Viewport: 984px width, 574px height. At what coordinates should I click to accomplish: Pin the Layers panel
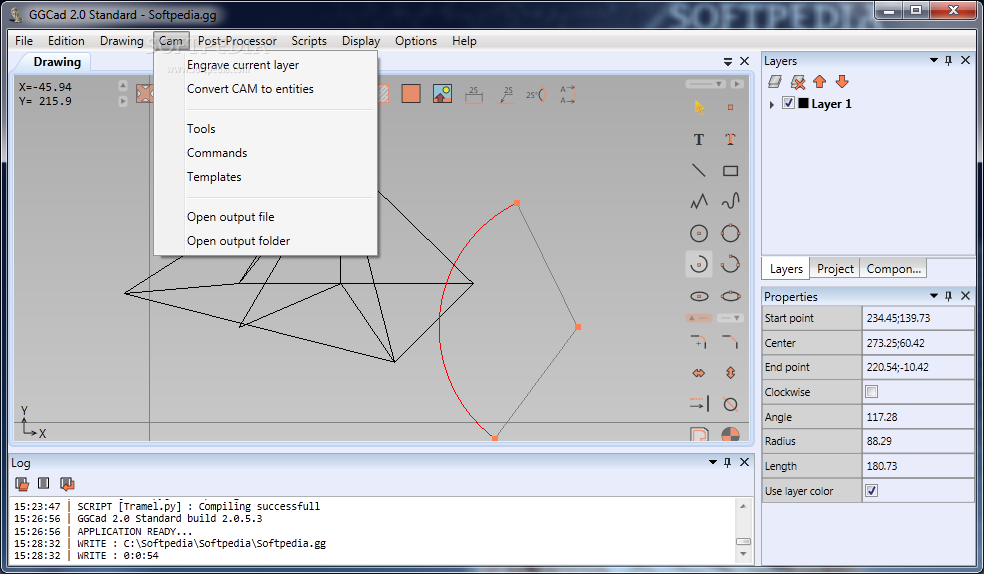point(948,60)
